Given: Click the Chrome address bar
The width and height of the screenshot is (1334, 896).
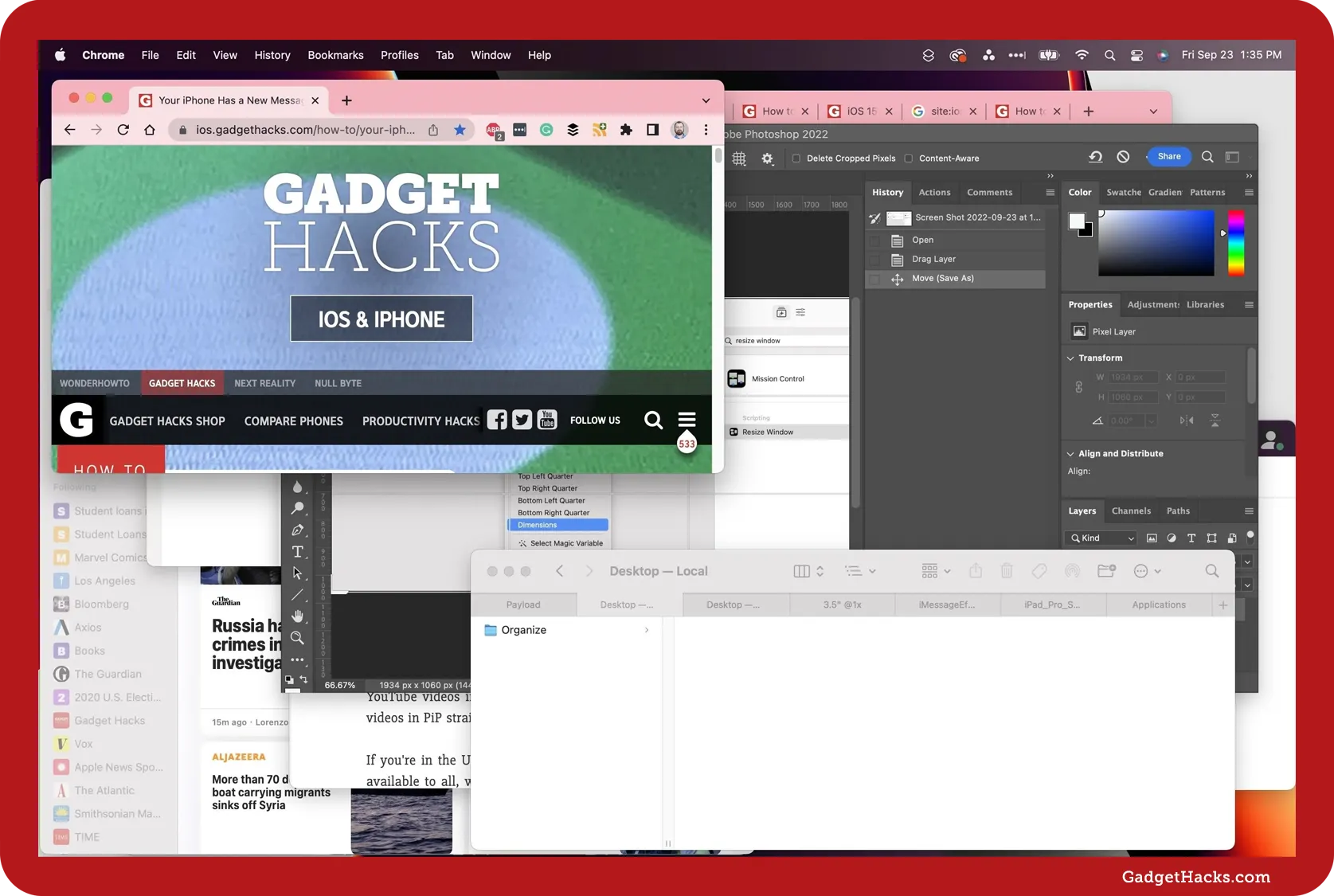Looking at the screenshot, I should coord(306,130).
